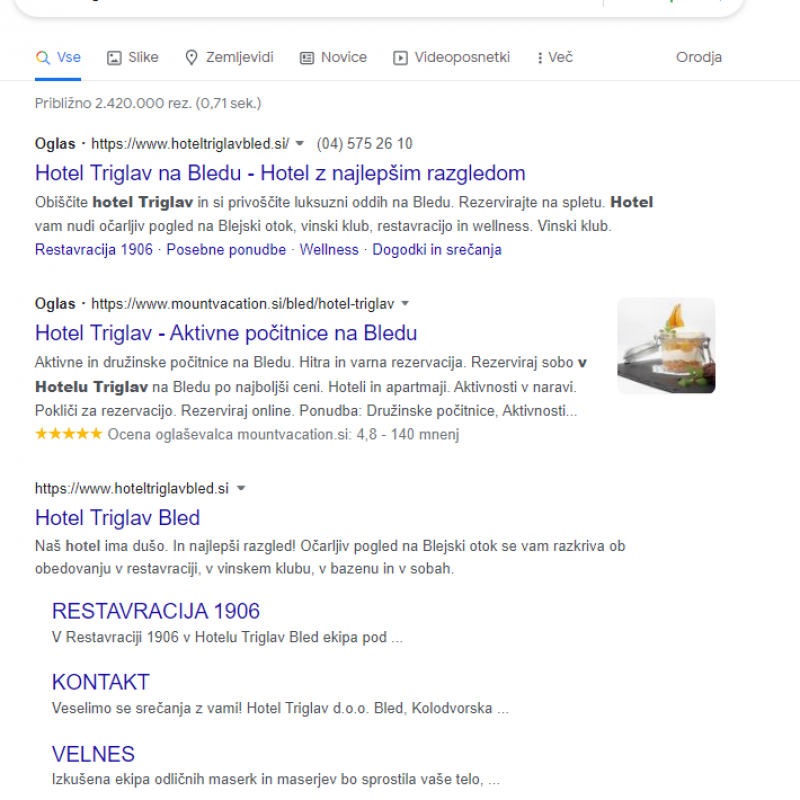The image size is (800, 800).
Task: Click the mountvacation.si/bled/hotel-triglav URL
Action: point(243,304)
